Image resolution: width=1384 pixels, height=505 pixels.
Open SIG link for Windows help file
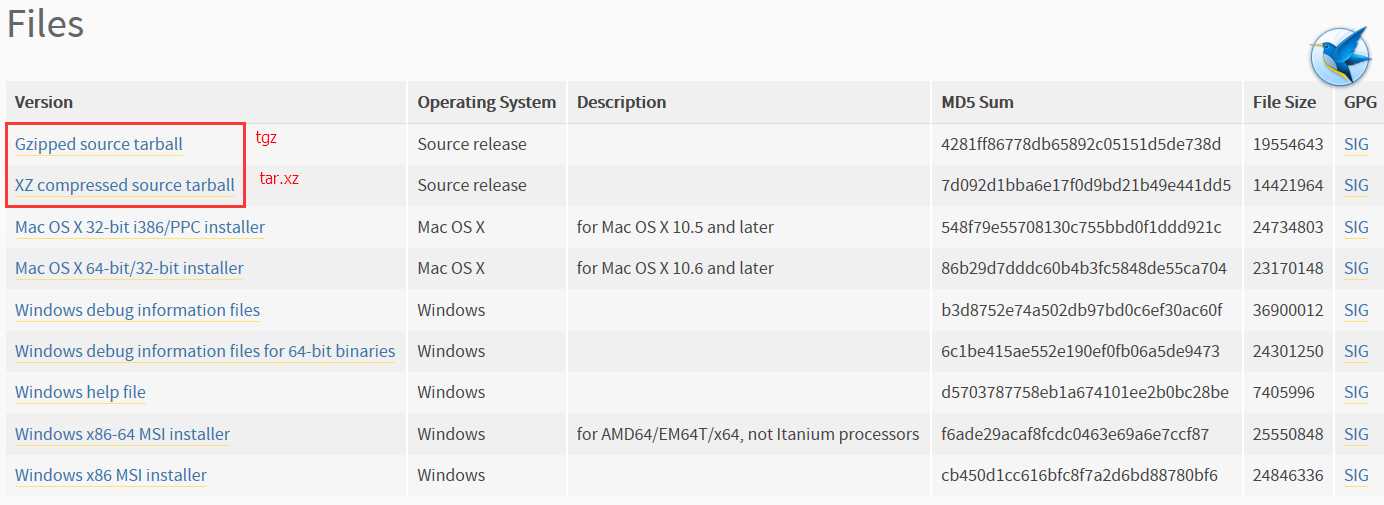pyautogui.click(x=1356, y=392)
